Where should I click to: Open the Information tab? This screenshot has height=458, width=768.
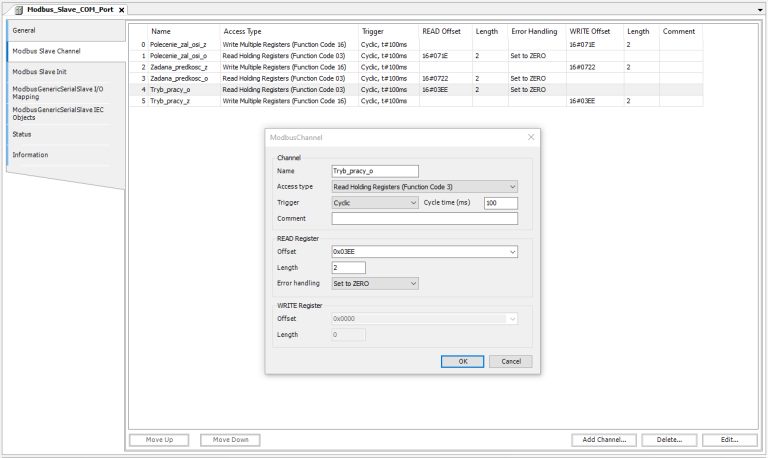65,155
